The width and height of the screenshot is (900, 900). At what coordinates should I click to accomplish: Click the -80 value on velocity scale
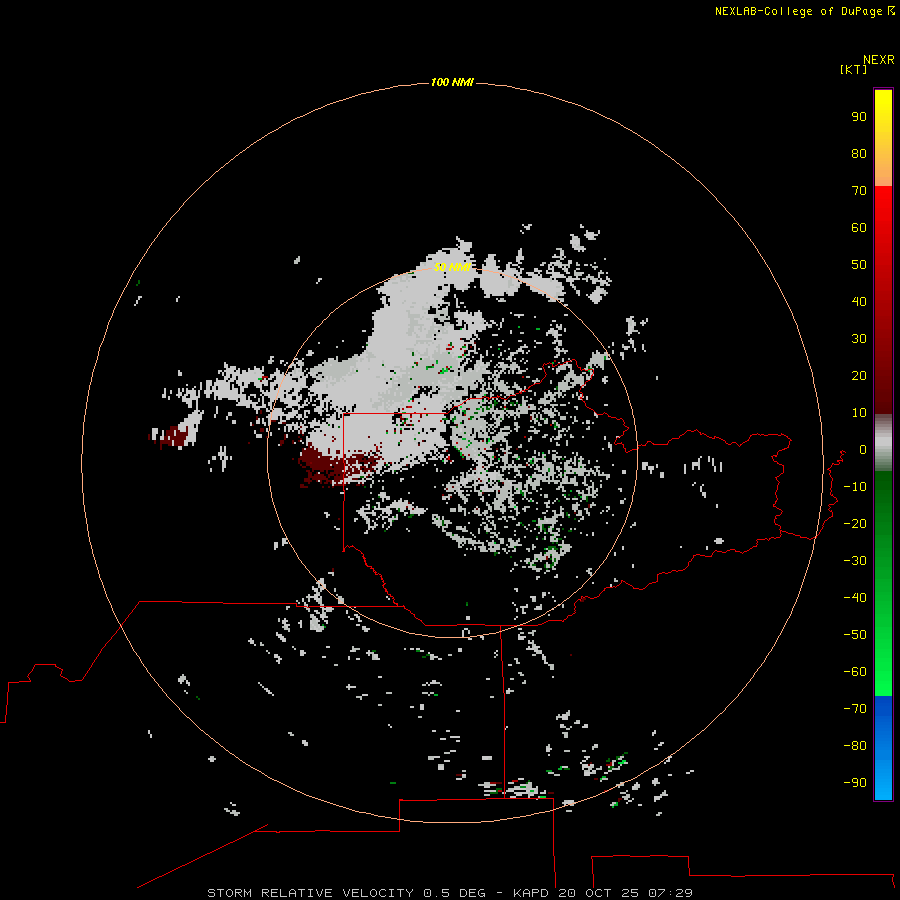tap(855, 746)
